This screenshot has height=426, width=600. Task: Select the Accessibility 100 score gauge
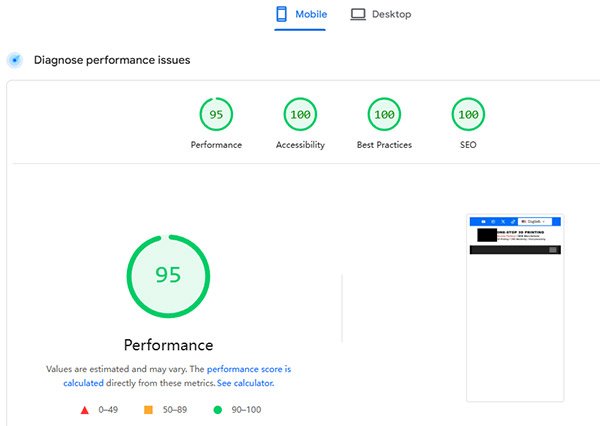300,115
